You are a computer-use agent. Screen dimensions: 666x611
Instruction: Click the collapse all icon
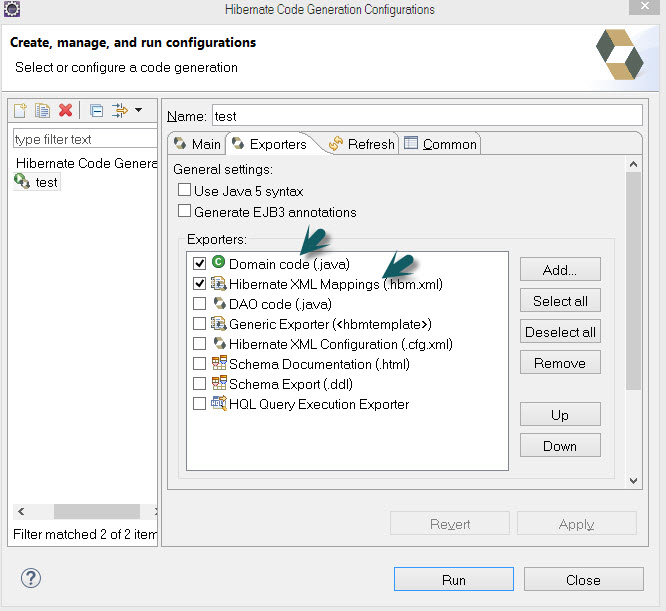[96, 110]
